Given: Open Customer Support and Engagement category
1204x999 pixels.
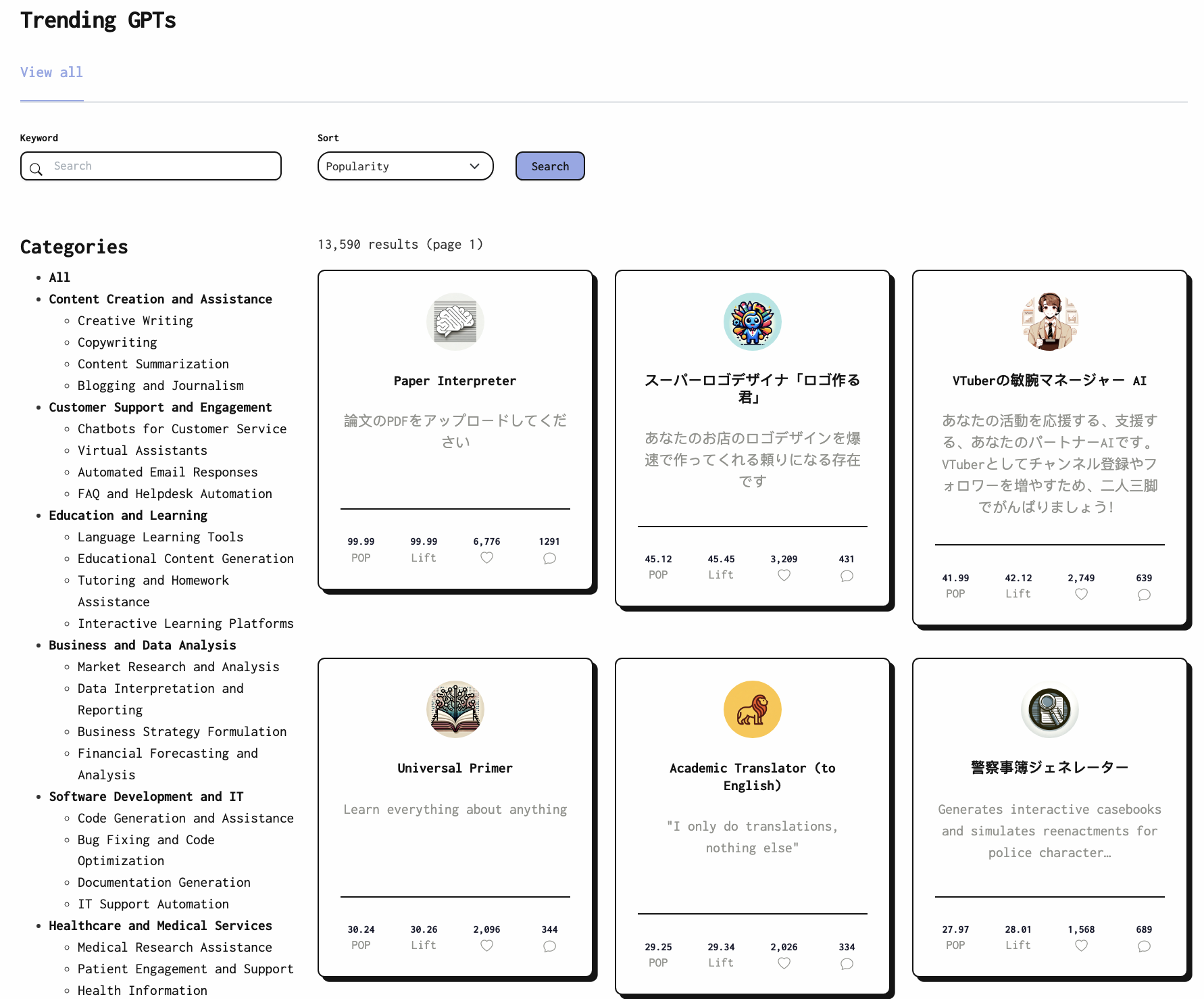Looking at the screenshot, I should [160, 407].
